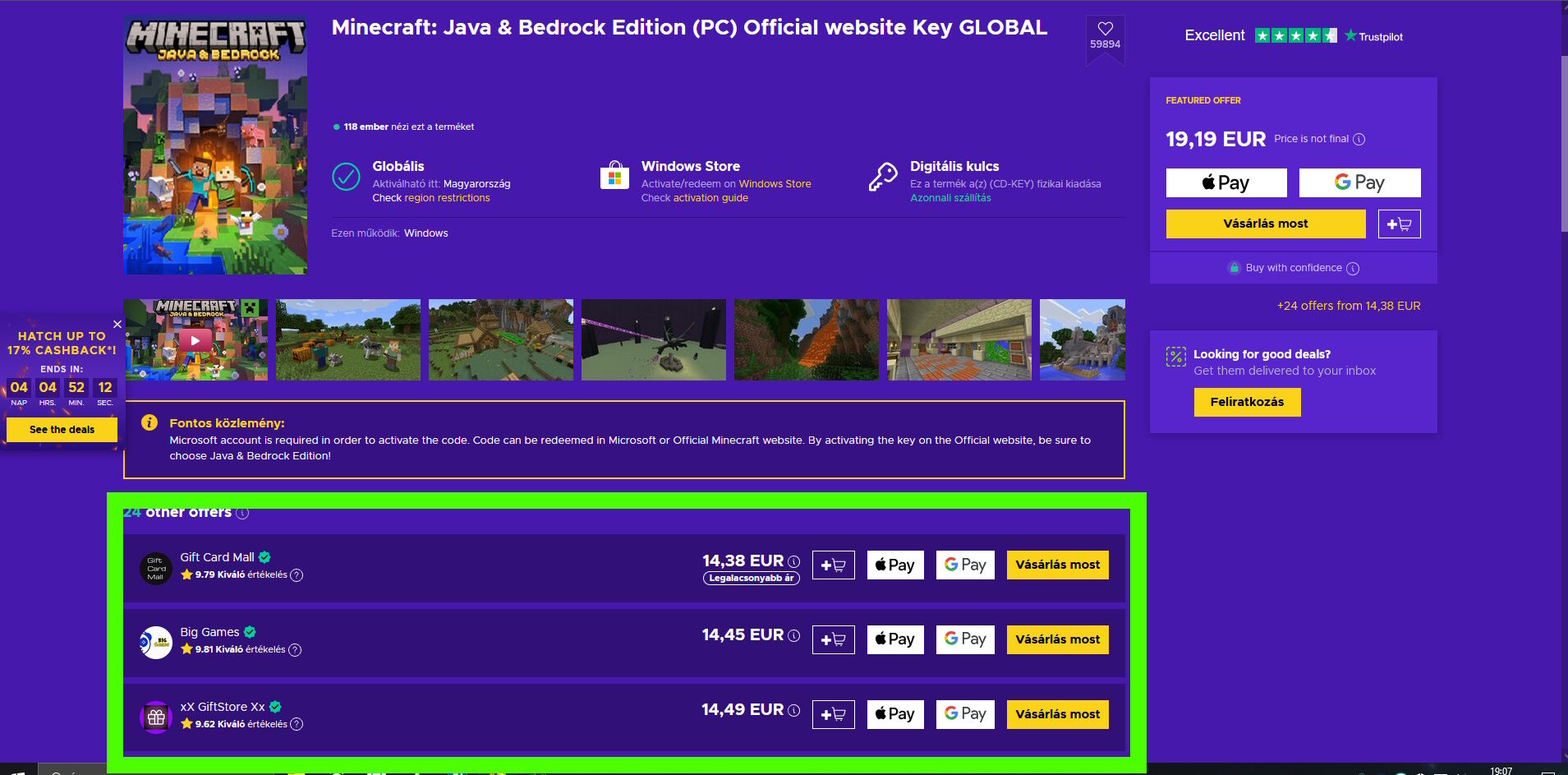This screenshot has height=775, width=1568.
Task: Pay featured offer with Google Pay
Action: 1359,182
